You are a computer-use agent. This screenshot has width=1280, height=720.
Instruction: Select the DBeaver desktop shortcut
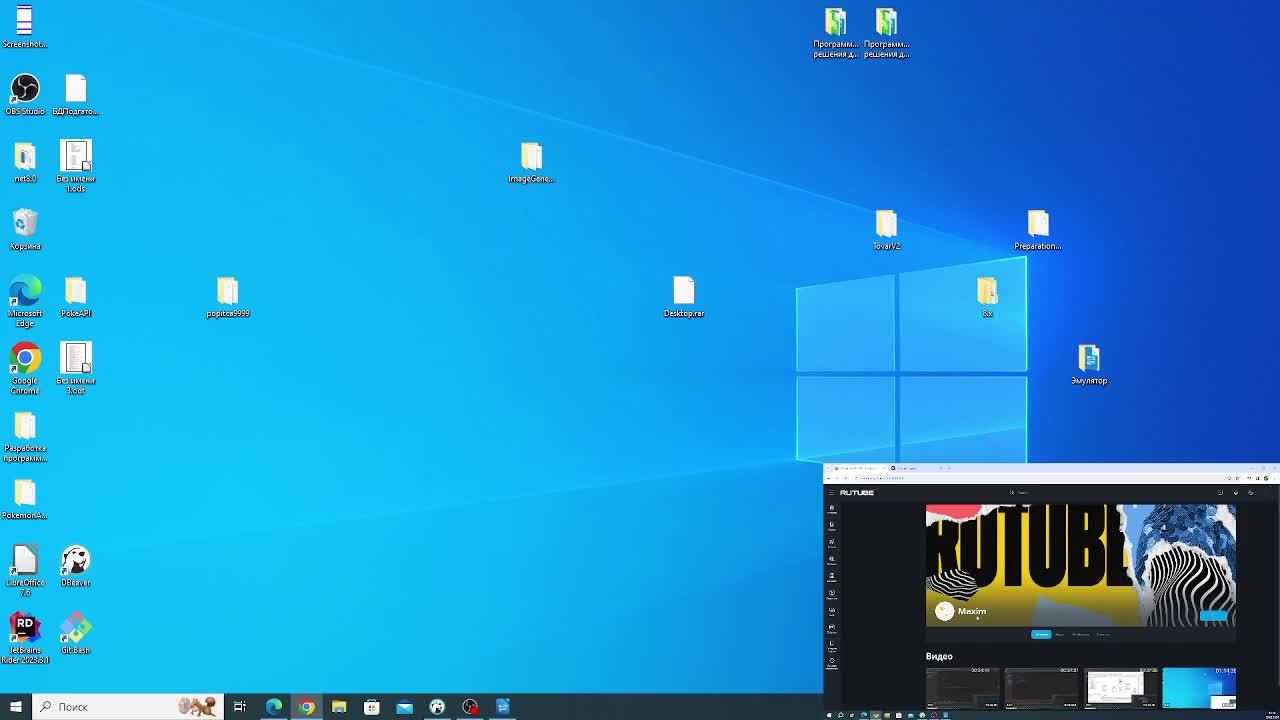[76, 566]
